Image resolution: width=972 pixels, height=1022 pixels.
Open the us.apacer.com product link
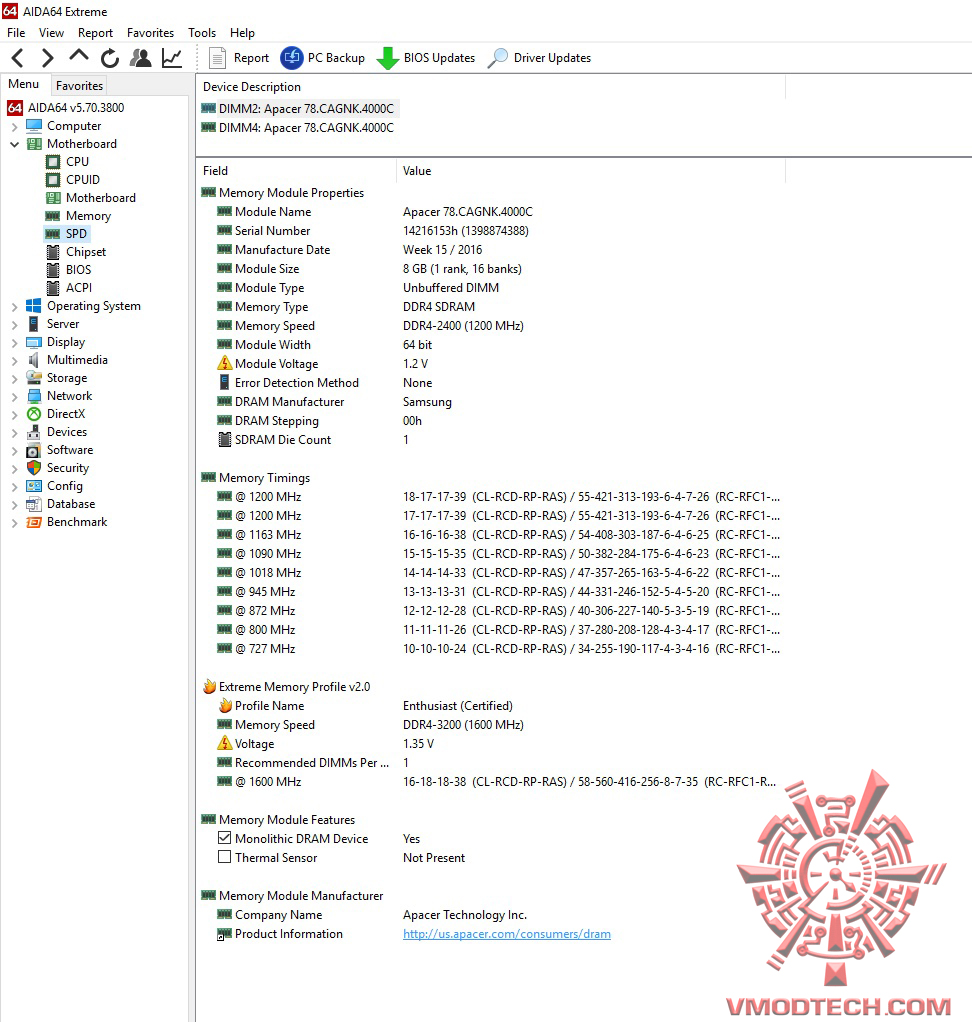coord(507,934)
